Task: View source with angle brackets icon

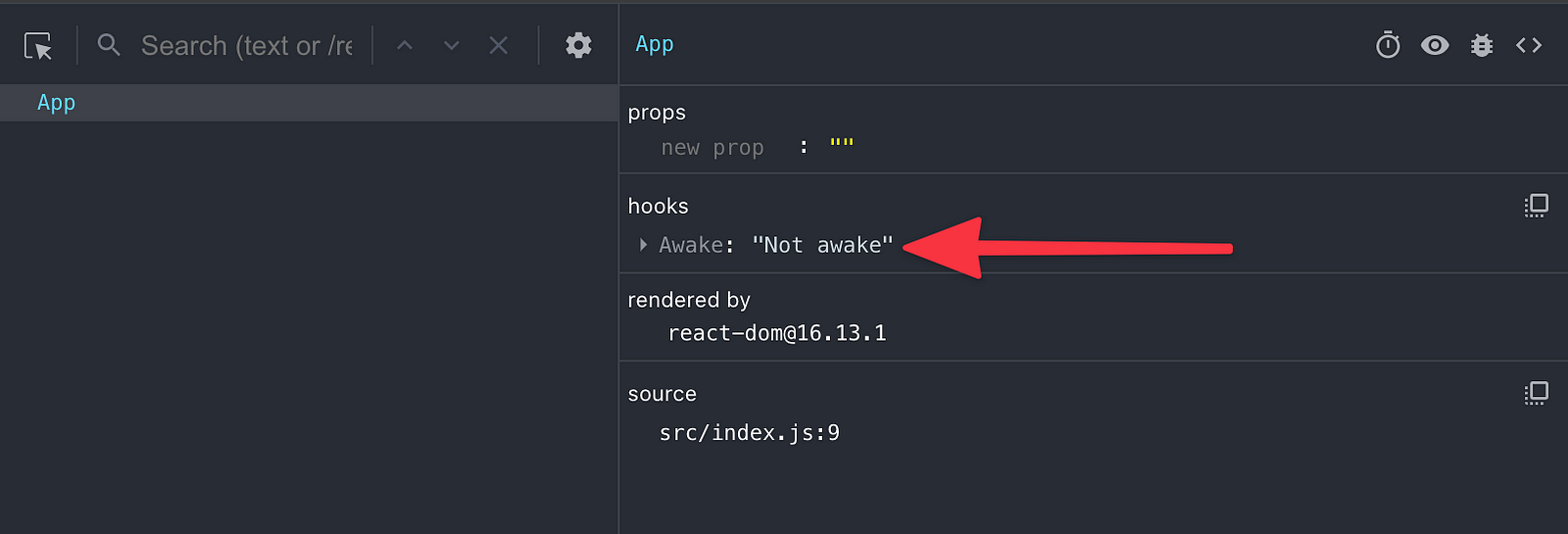Action: click(x=1529, y=45)
